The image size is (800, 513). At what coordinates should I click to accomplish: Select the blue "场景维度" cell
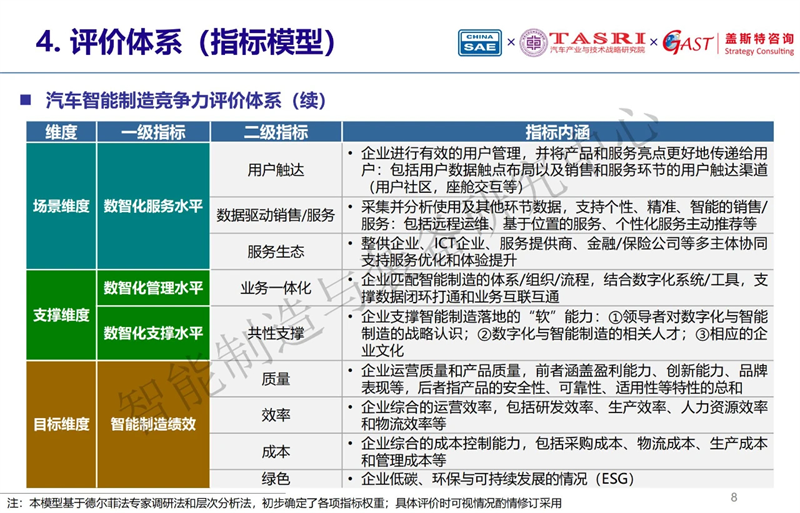[61, 206]
